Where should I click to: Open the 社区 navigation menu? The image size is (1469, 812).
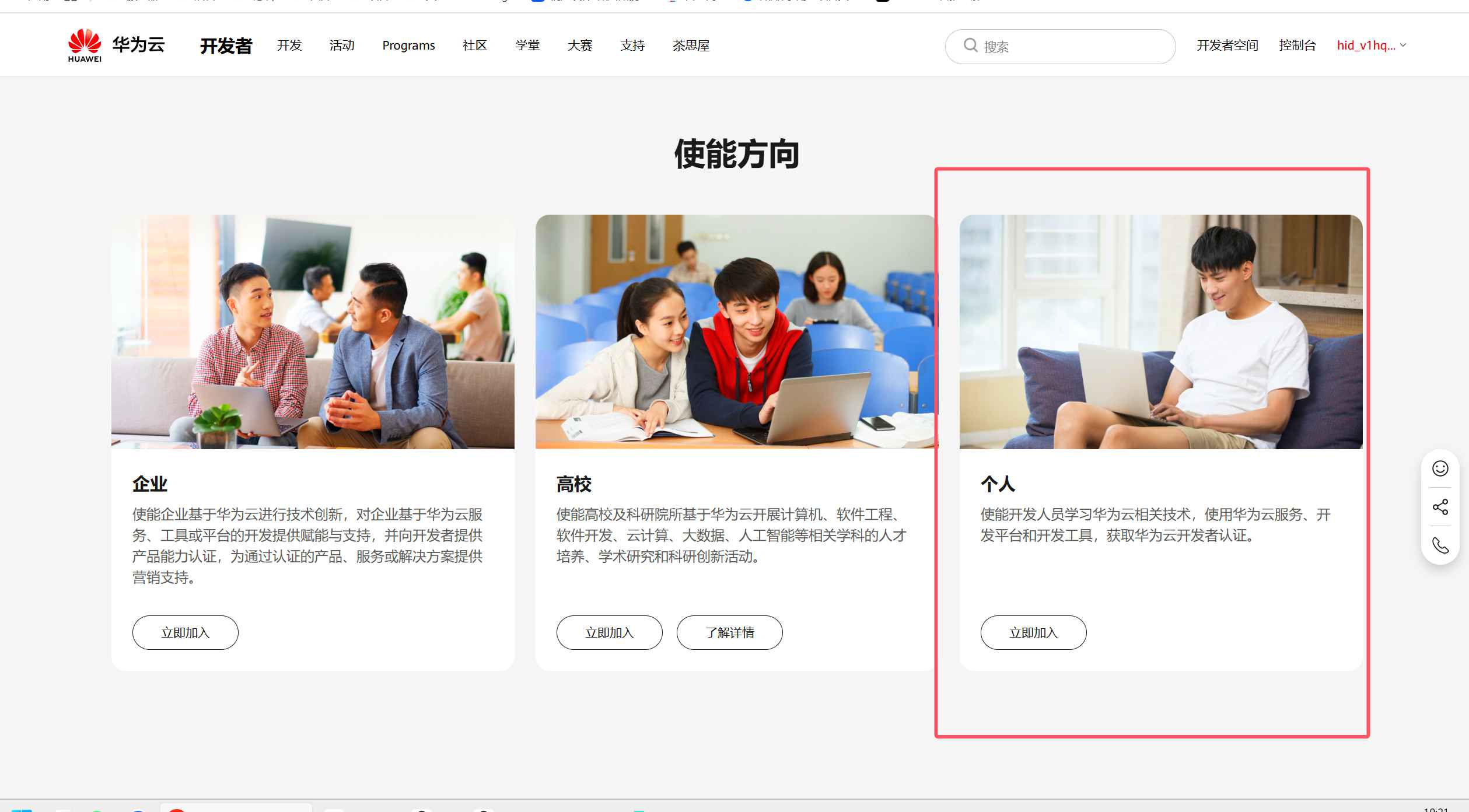click(x=474, y=45)
